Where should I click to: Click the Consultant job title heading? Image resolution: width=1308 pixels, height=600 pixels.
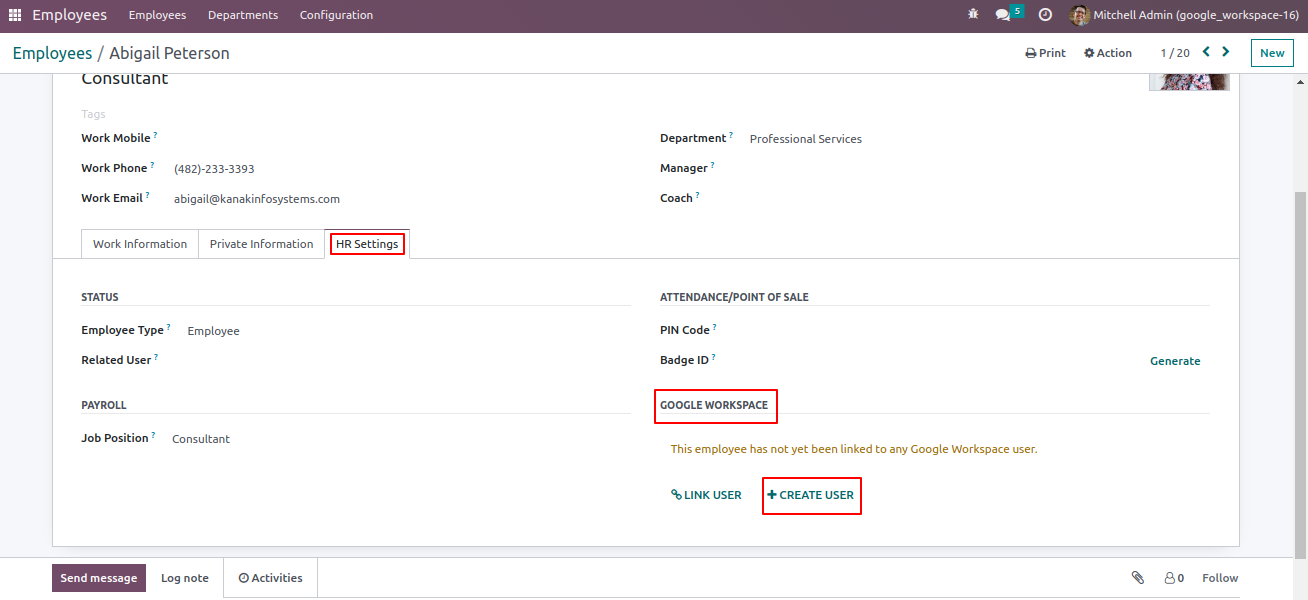pyautogui.click(x=125, y=79)
